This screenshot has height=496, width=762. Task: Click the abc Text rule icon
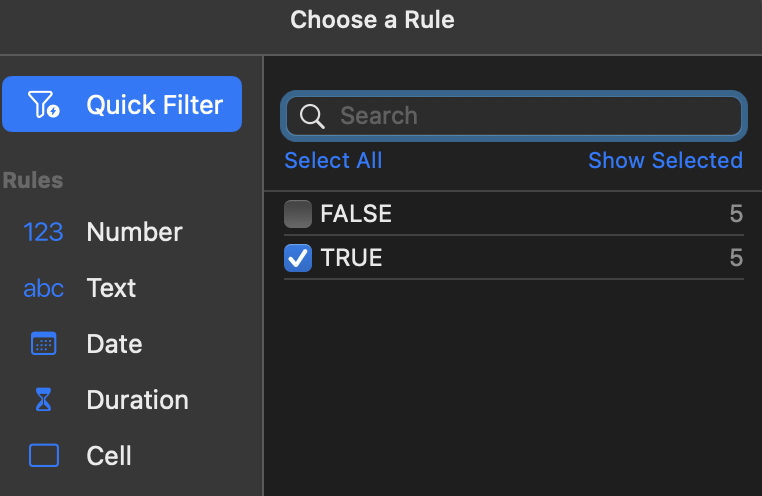point(44,288)
